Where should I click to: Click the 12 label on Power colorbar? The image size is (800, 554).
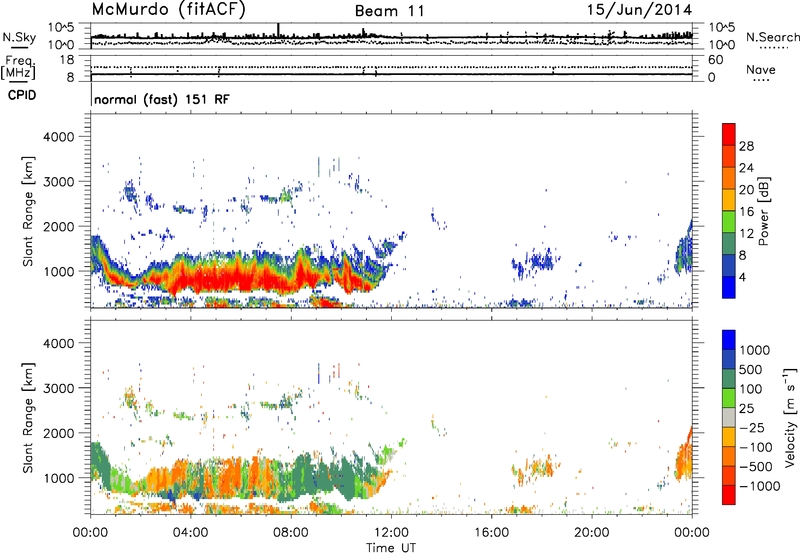coord(746,234)
